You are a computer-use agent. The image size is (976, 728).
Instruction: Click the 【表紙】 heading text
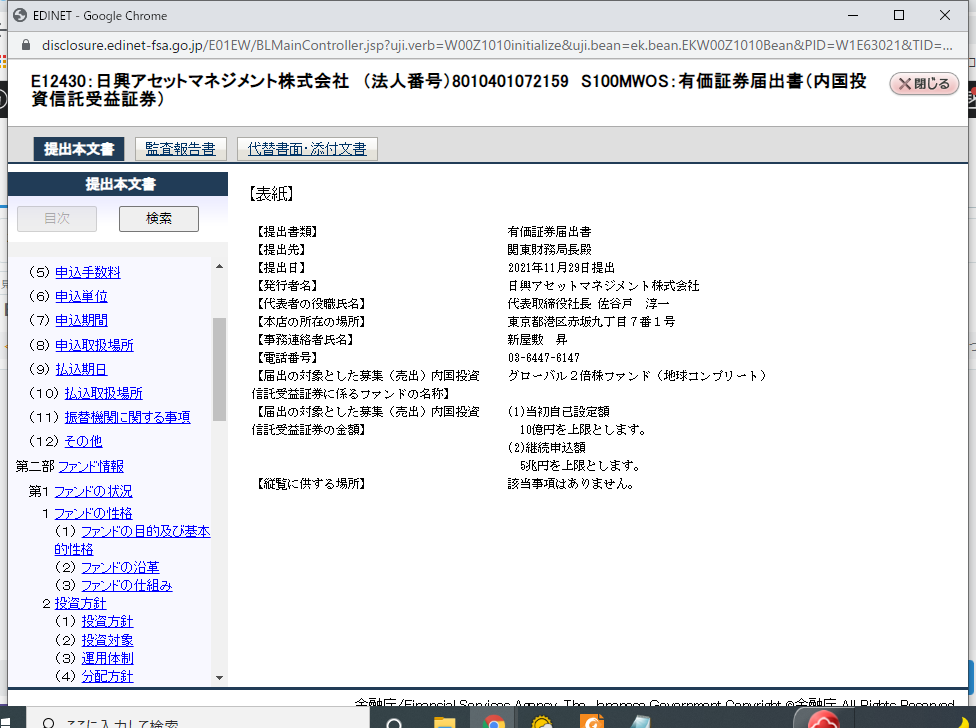(x=271, y=194)
